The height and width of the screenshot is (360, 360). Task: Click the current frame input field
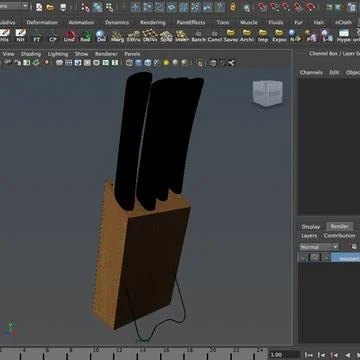pos(284,355)
